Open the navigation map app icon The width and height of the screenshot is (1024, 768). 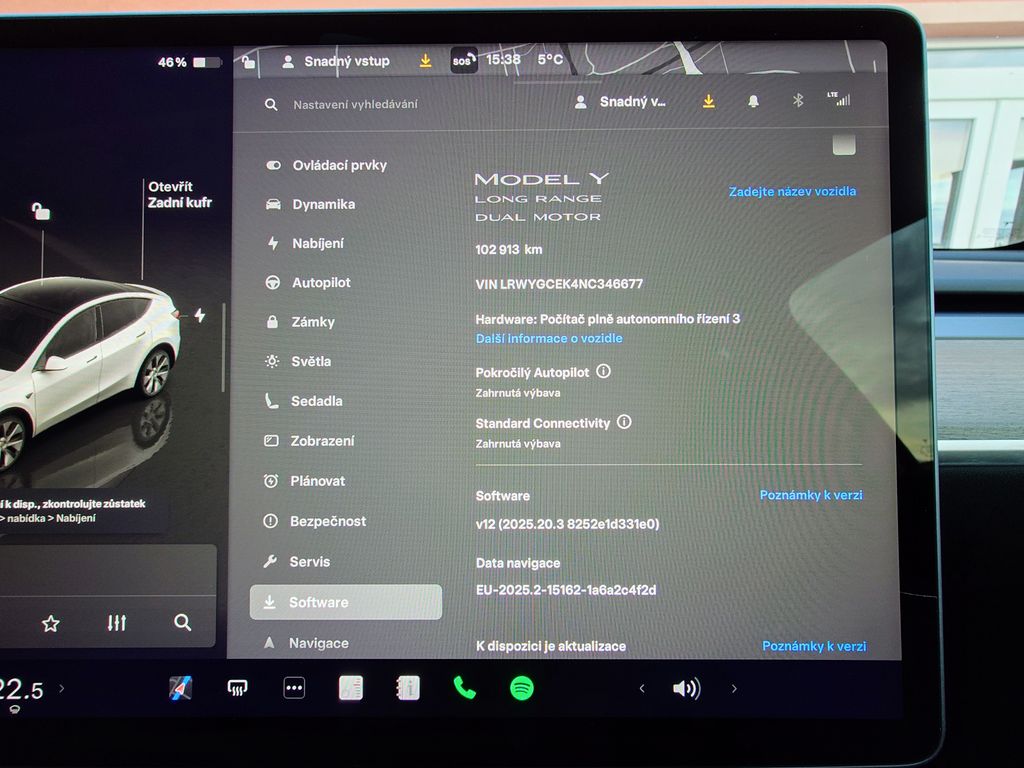pos(180,688)
